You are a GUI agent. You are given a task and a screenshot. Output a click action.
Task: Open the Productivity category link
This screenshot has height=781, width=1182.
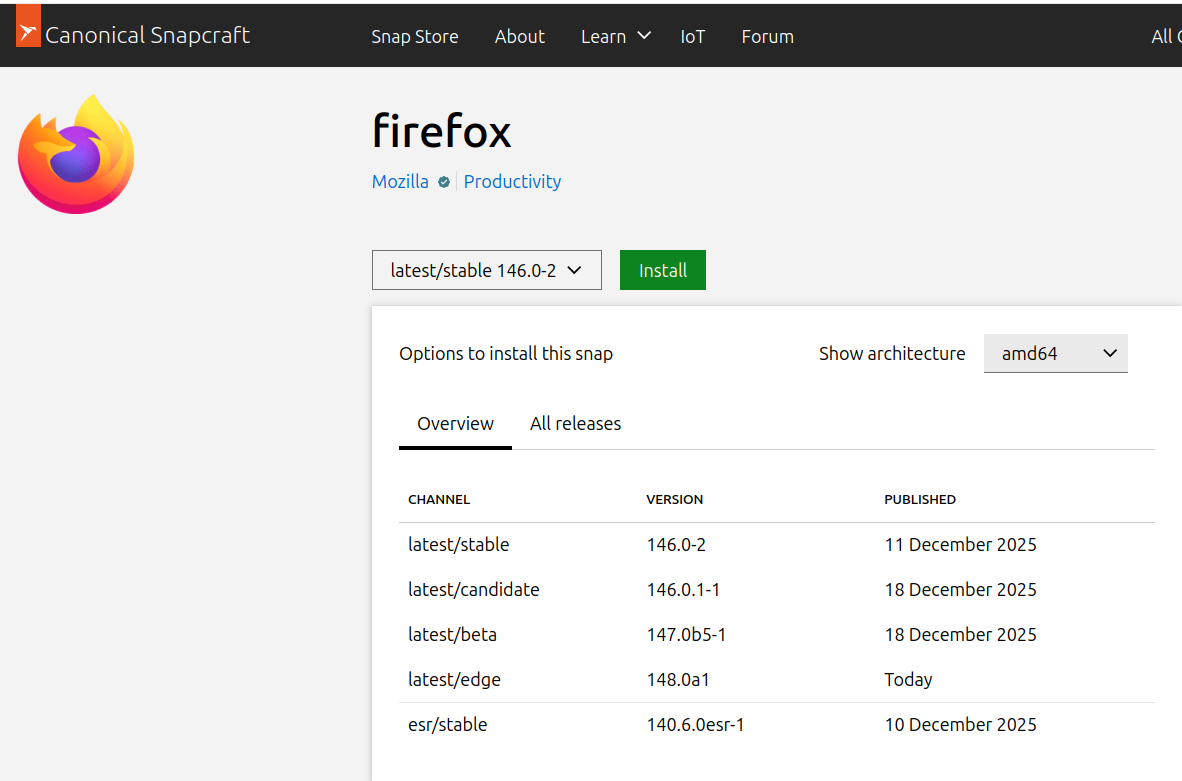tap(512, 182)
